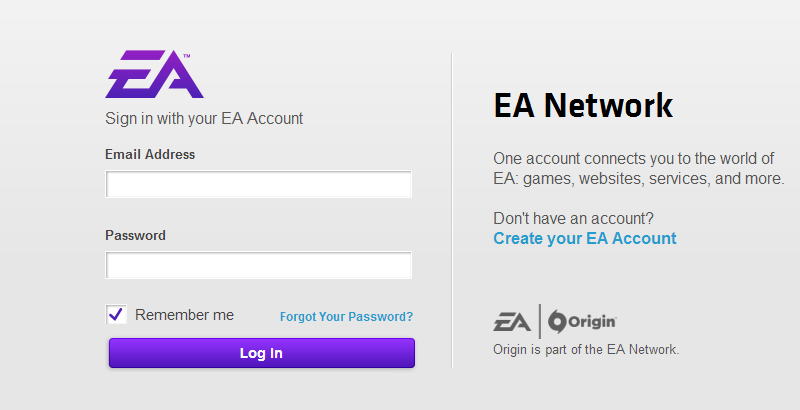The width and height of the screenshot is (800, 410).
Task: Click the TM mark on the EA logo
Action: pos(186,56)
